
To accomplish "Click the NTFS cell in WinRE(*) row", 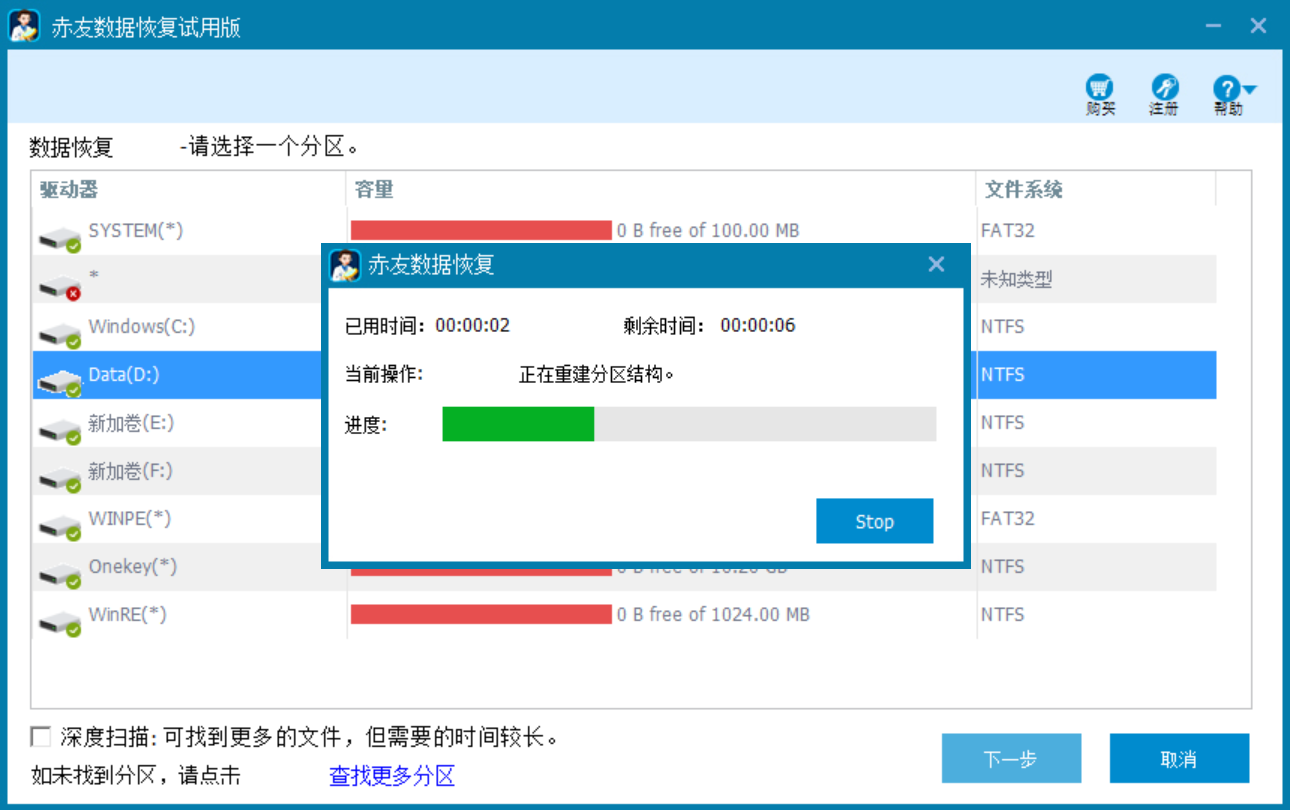I will (1003, 614).
